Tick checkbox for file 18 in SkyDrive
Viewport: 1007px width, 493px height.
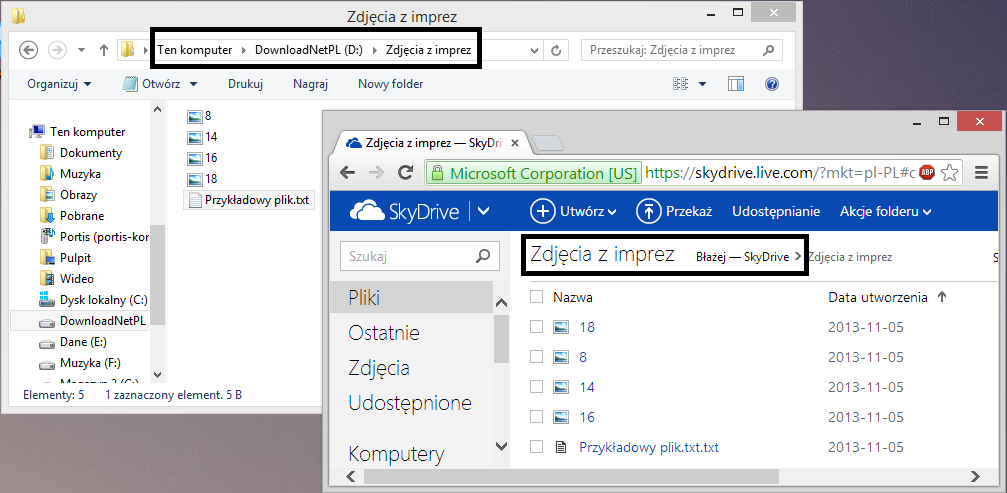coord(536,327)
